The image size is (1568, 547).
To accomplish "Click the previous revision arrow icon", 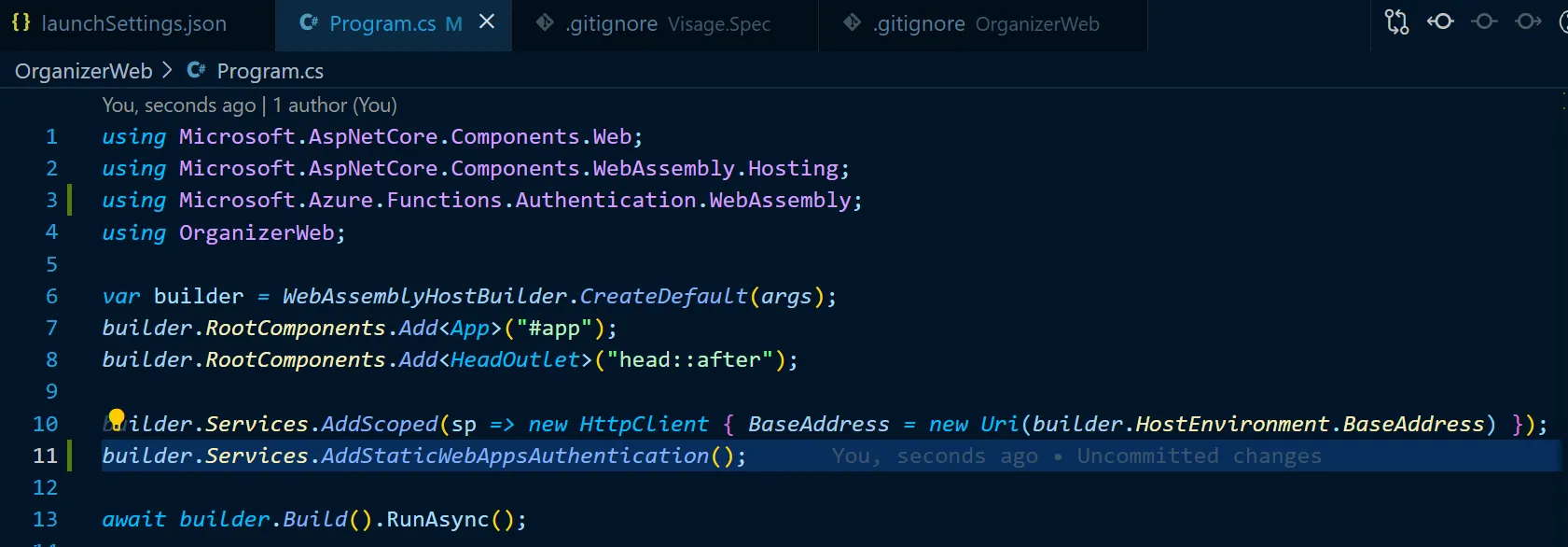I will (1440, 21).
